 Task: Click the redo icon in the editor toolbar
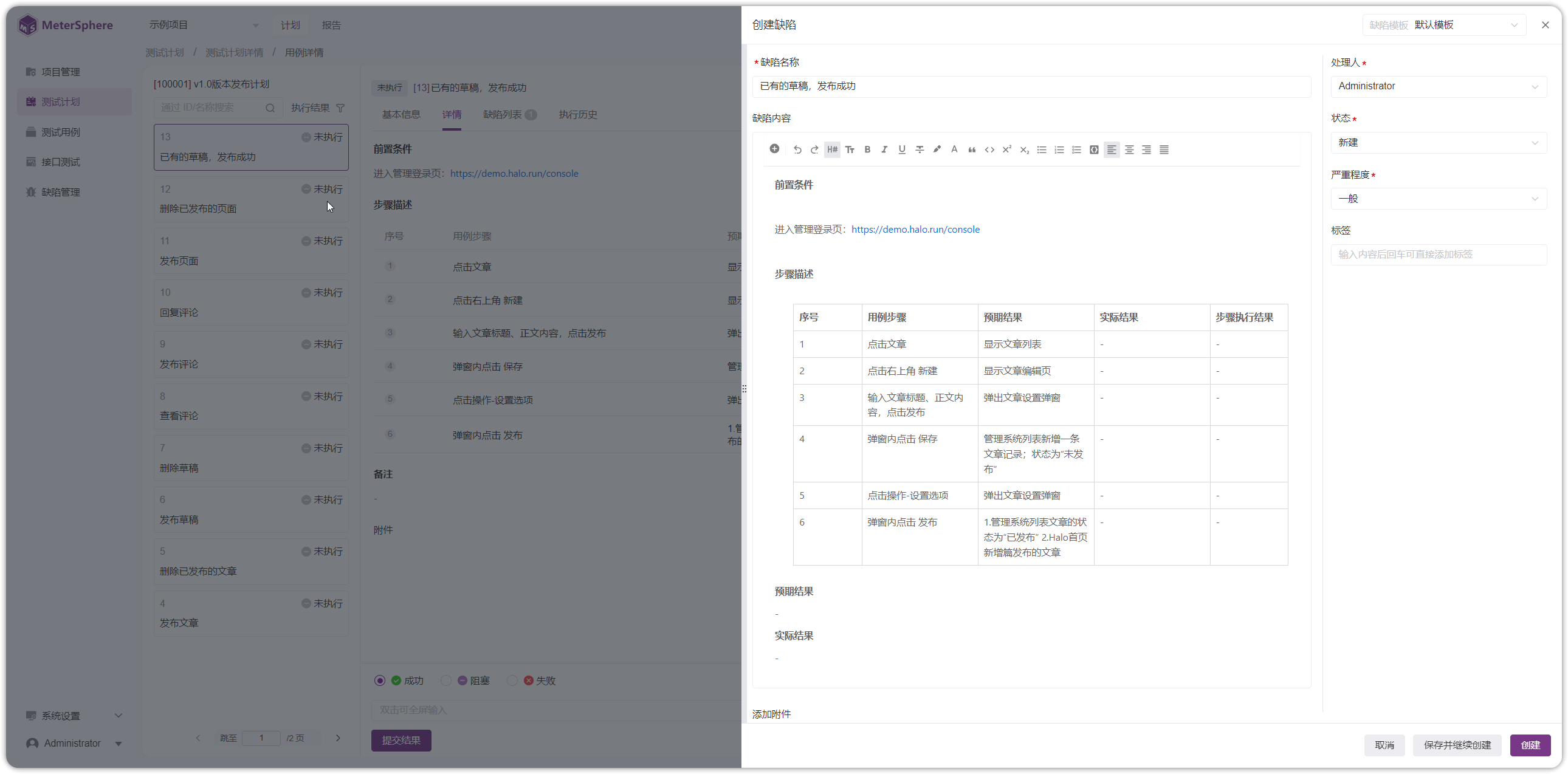(814, 149)
